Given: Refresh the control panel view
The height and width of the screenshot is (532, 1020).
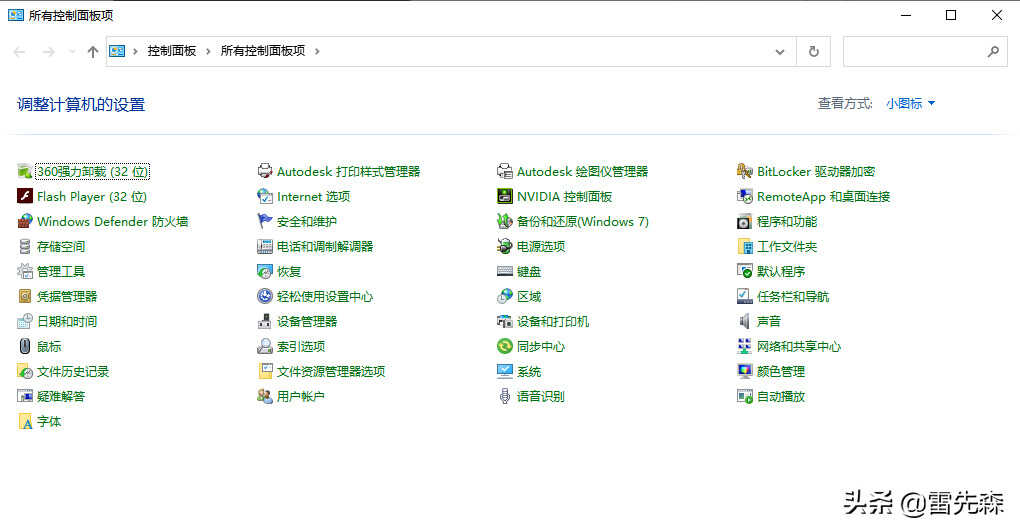Looking at the screenshot, I should coord(814,51).
